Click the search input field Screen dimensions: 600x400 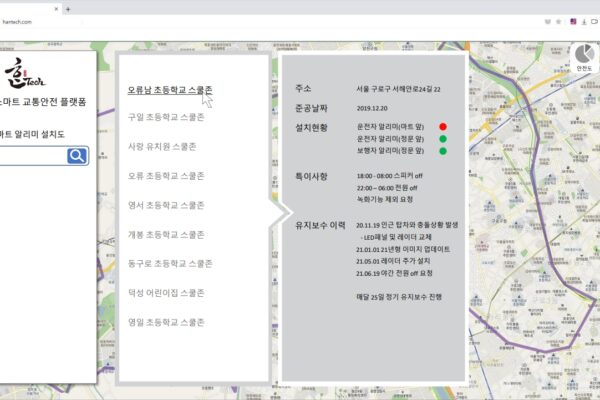click(x=32, y=155)
